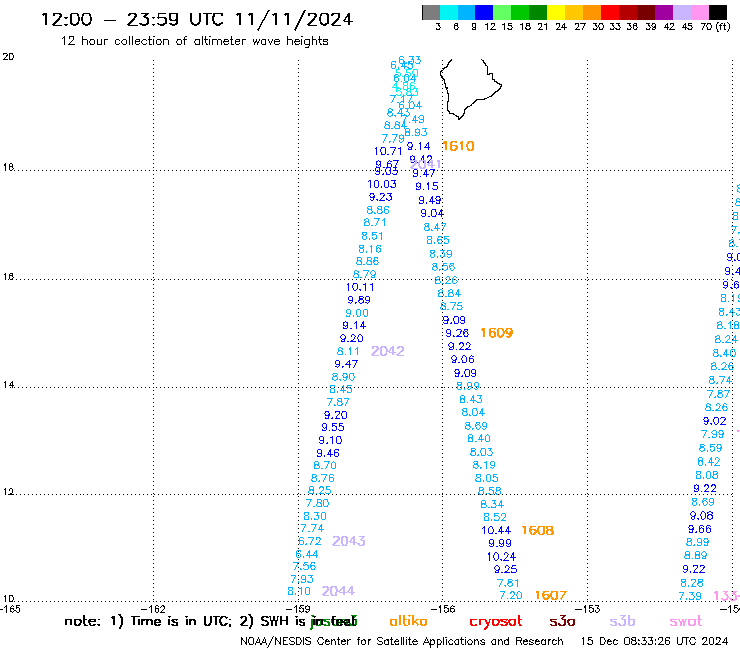Click the swot satellite legend label
The image size is (740, 650).
point(686,622)
